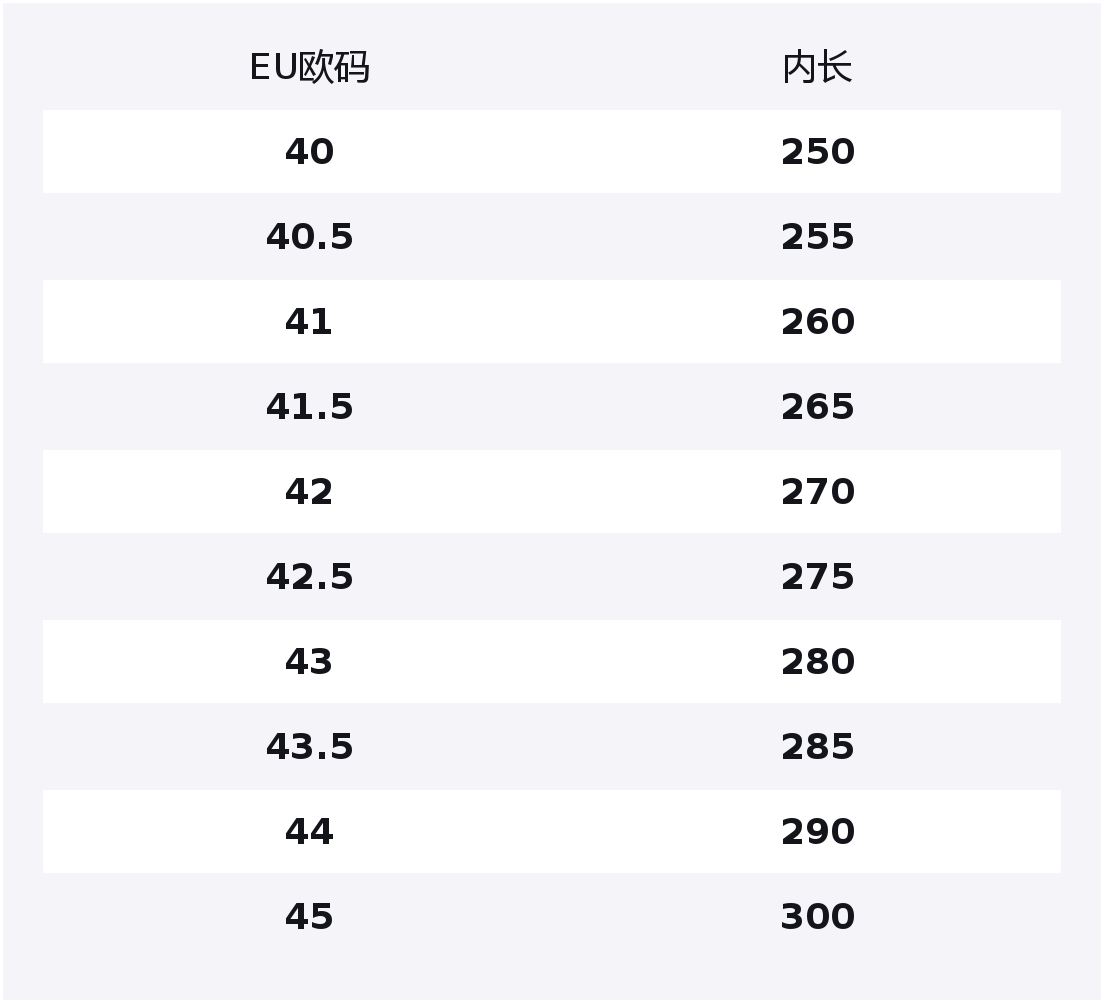This screenshot has width=1104, height=1003.
Task: Select EU size 42 cell
Action: [x=309, y=491]
